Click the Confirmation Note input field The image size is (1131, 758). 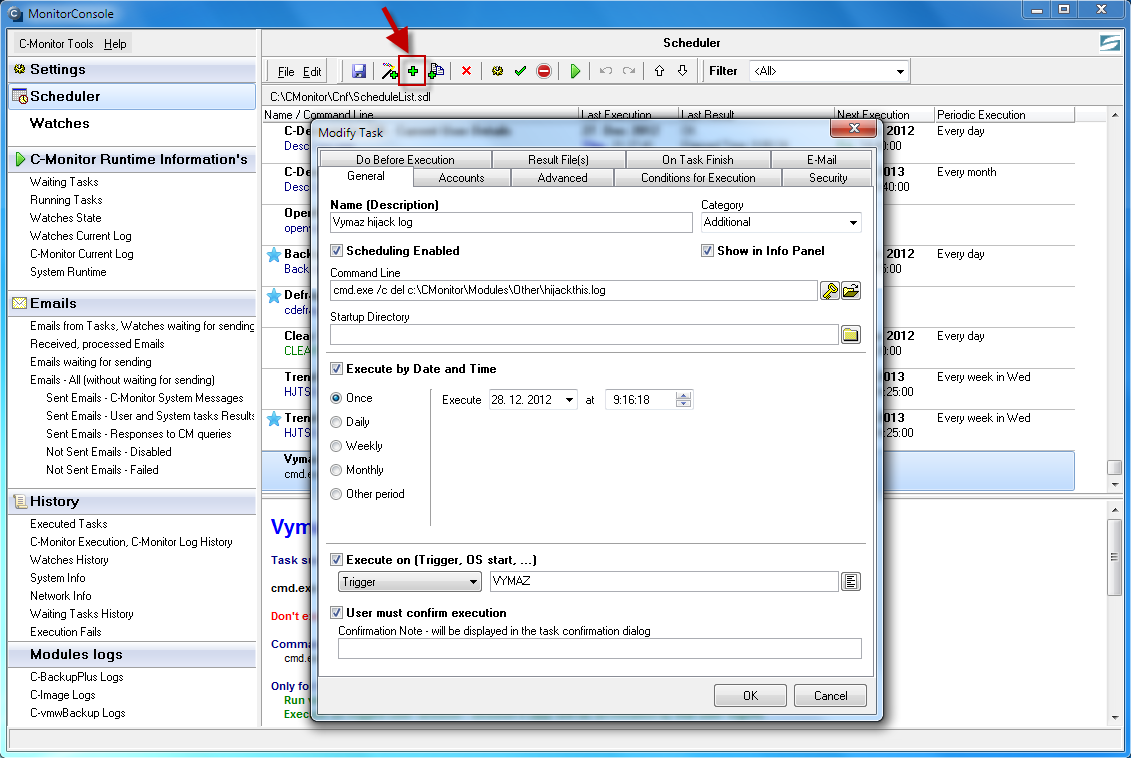(599, 648)
